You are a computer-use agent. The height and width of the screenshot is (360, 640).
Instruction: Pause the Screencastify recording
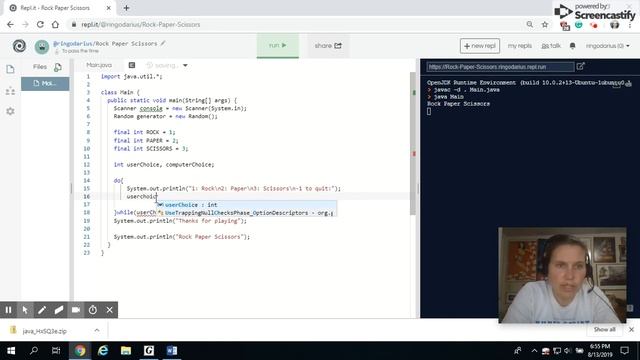(8, 310)
